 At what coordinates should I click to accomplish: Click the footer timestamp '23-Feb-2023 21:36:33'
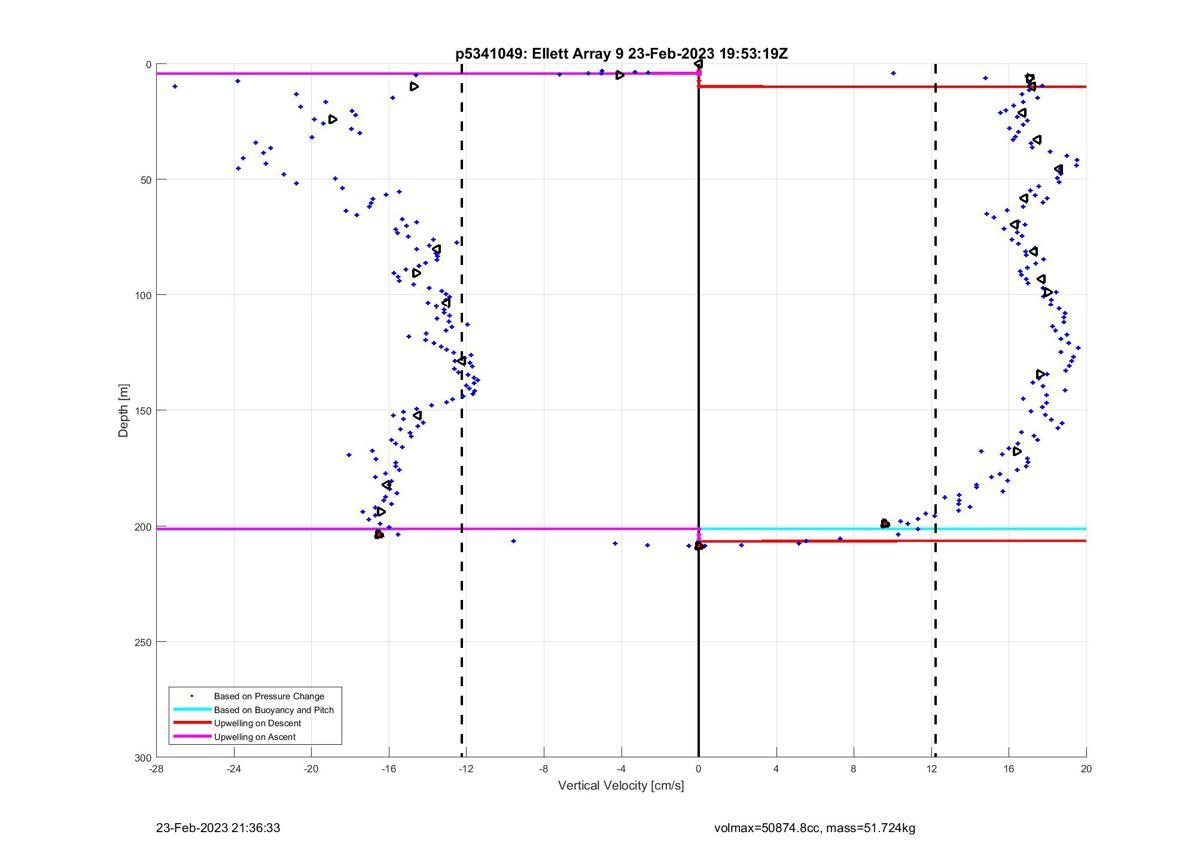[218, 828]
